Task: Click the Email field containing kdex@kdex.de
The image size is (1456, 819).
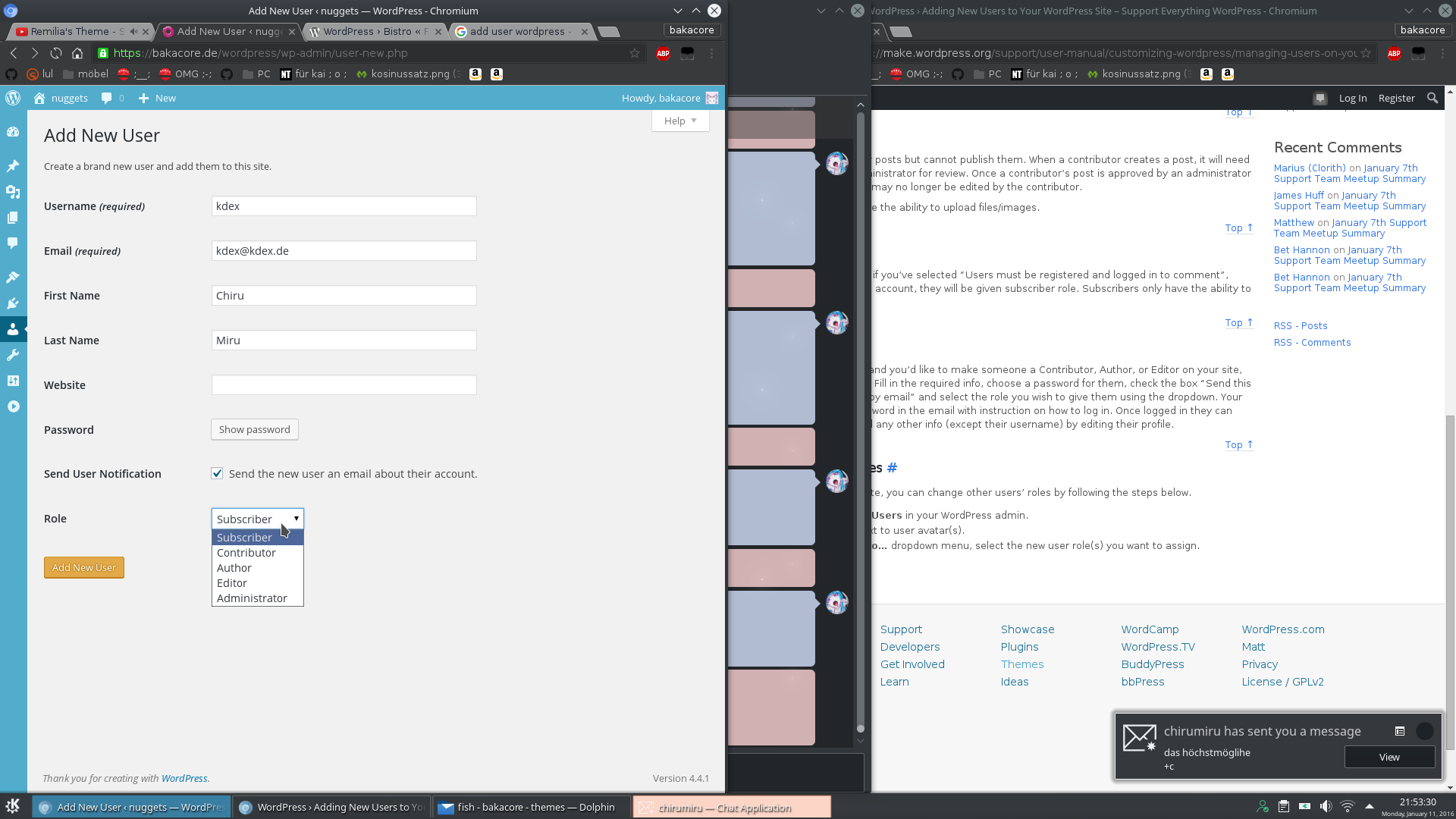Action: 344,251
